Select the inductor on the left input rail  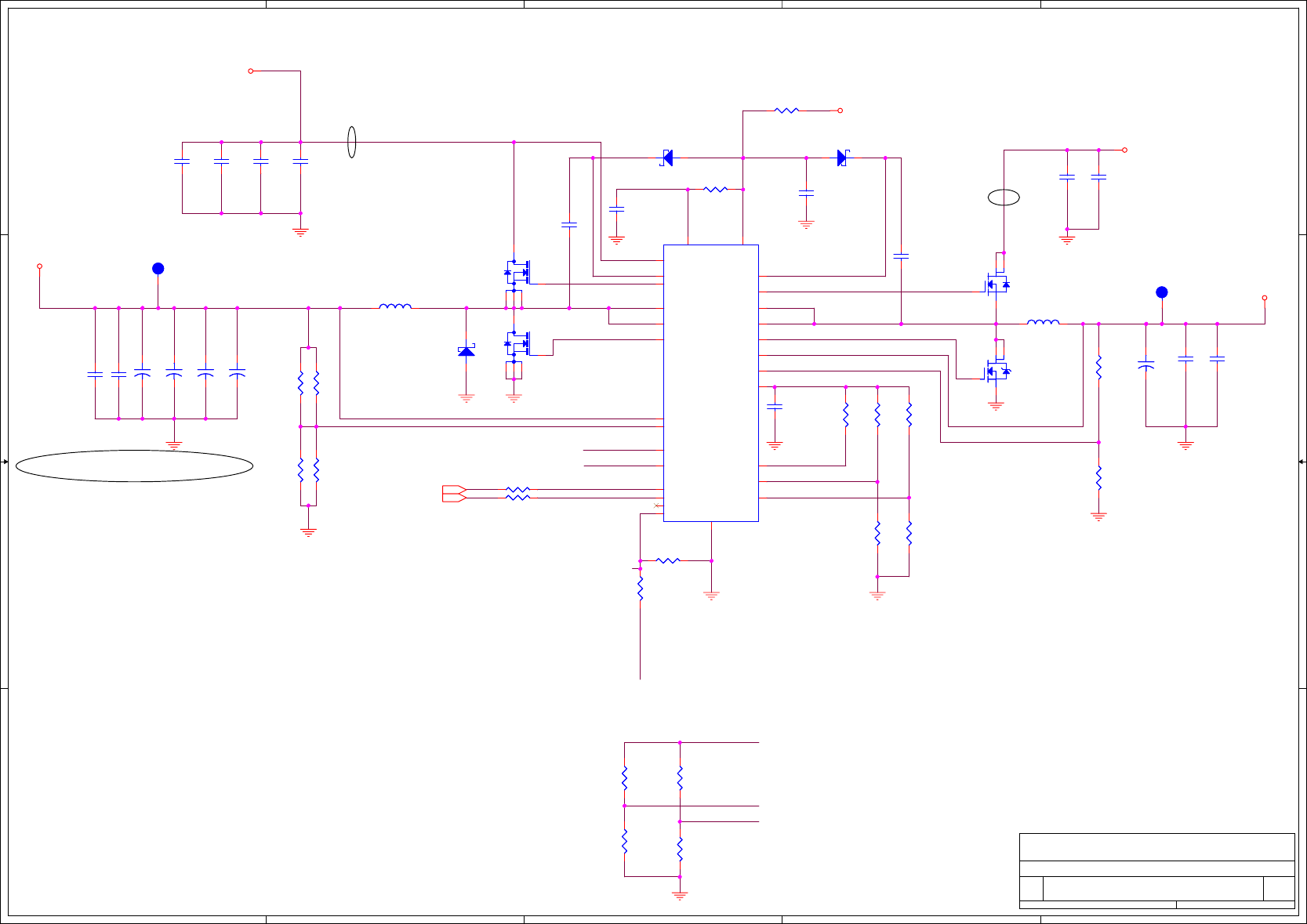point(395,306)
